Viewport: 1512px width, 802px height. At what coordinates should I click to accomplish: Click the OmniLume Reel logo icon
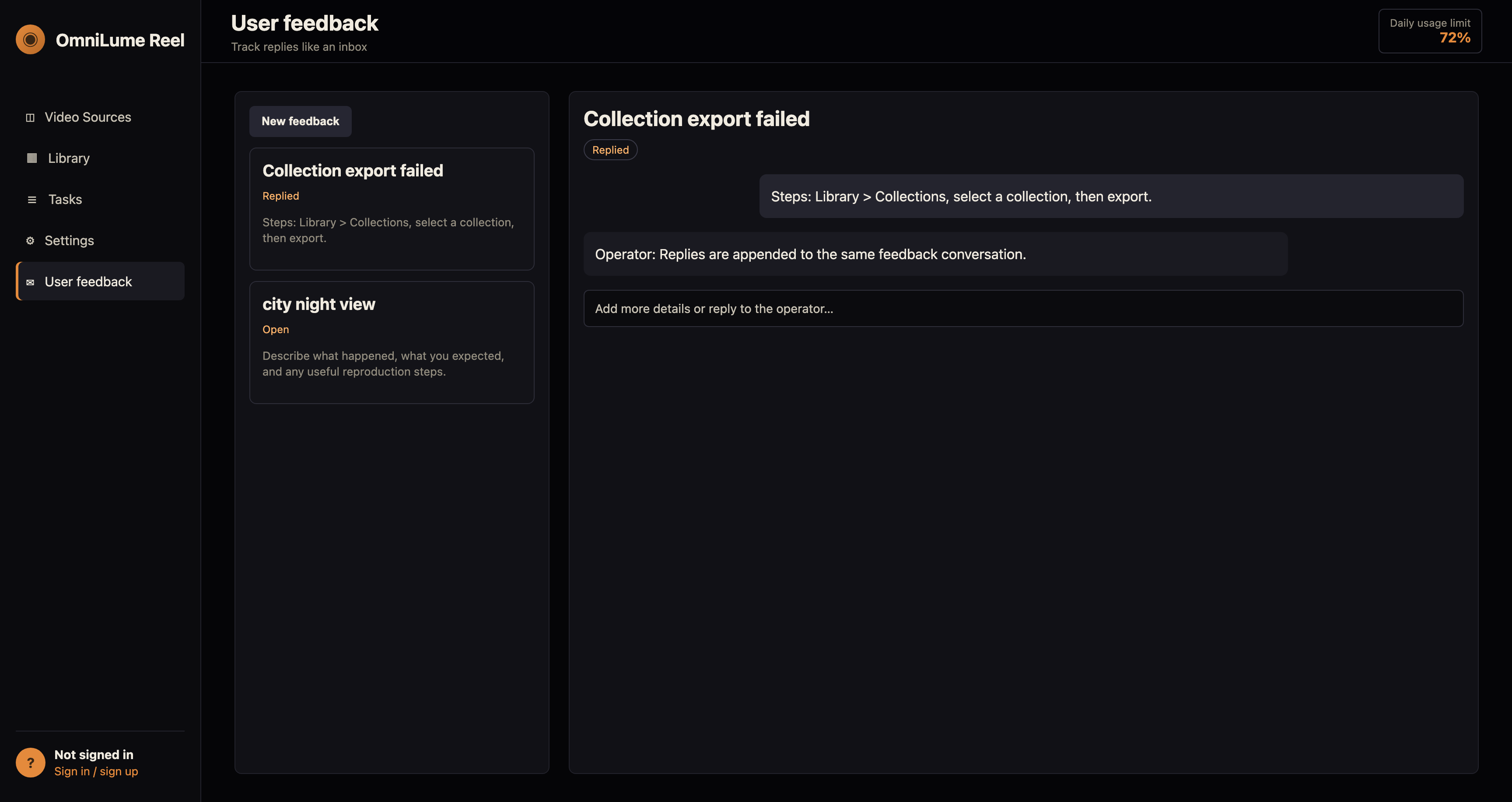(x=31, y=39)
